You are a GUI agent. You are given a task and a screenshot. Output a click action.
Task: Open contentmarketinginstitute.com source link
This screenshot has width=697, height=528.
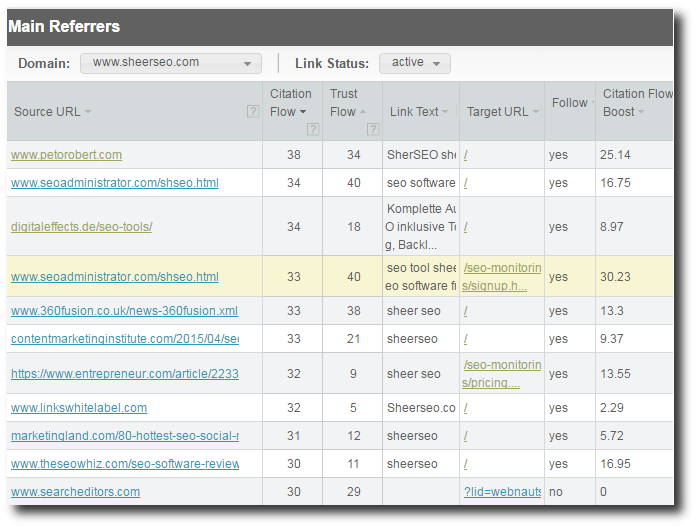tap(125, 339)
